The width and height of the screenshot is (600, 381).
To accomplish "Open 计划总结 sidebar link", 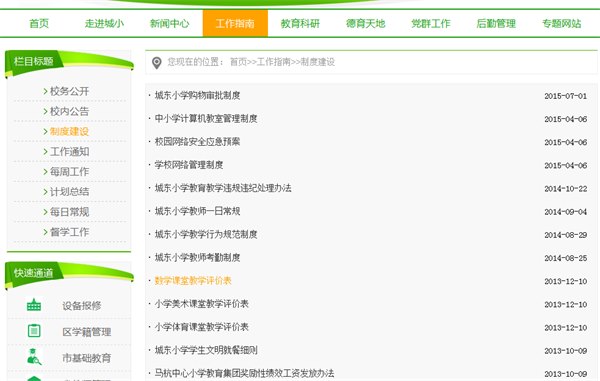I will click(x=69, y=192).
